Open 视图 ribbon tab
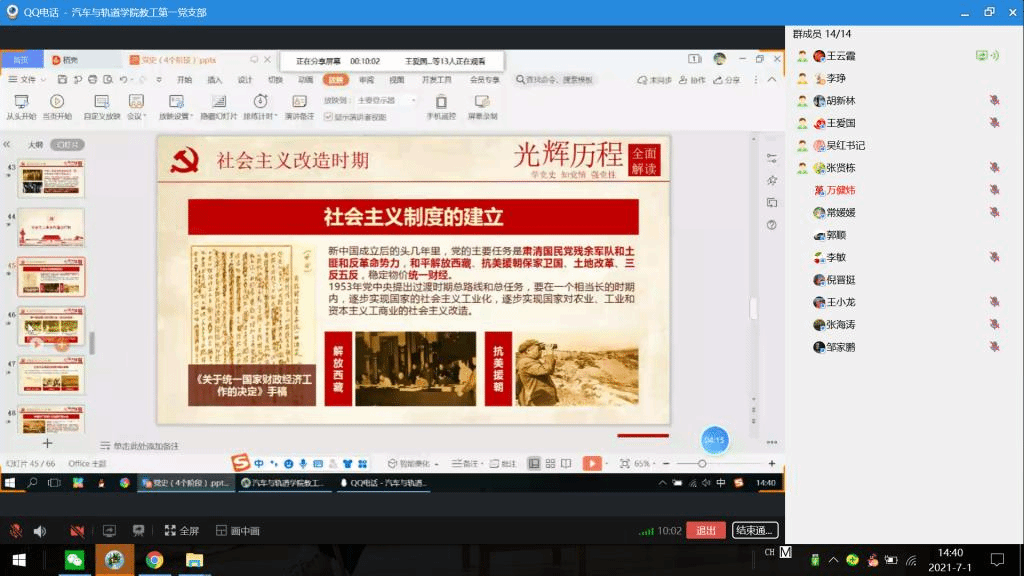Viewport: 1024px width, 576px height. pyautogui.click(x=396, y=80)
